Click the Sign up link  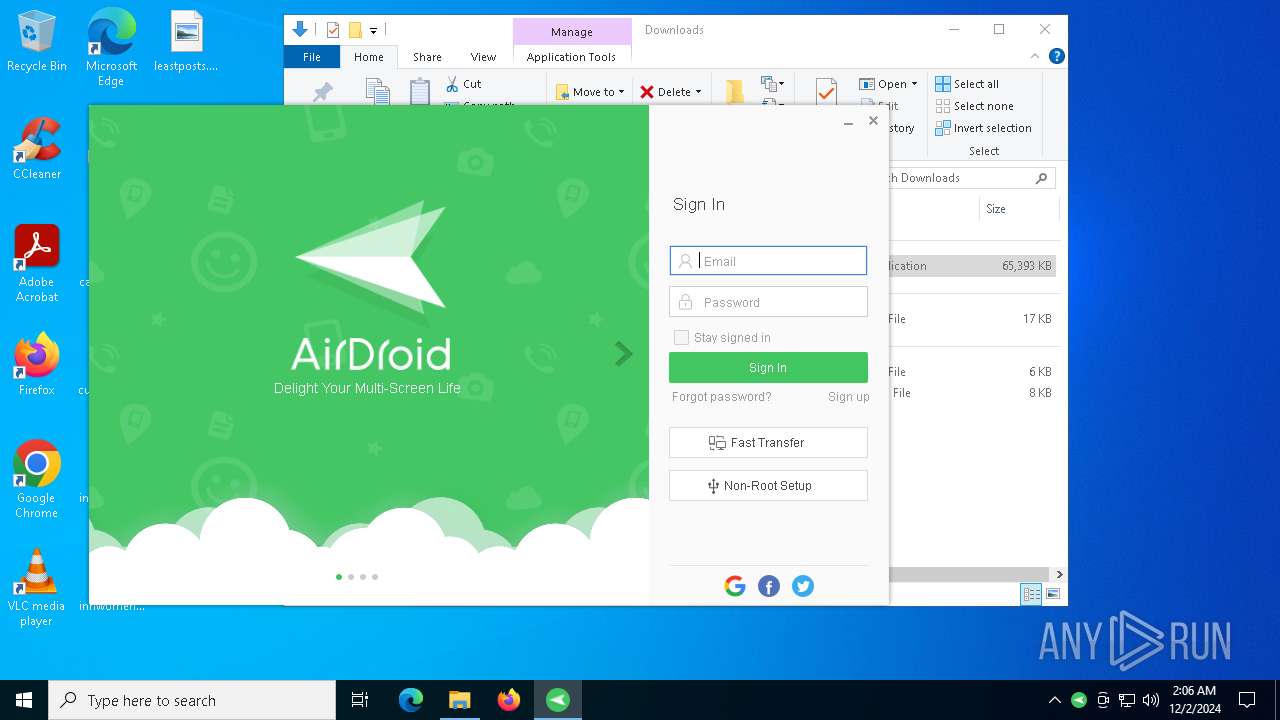849,397
